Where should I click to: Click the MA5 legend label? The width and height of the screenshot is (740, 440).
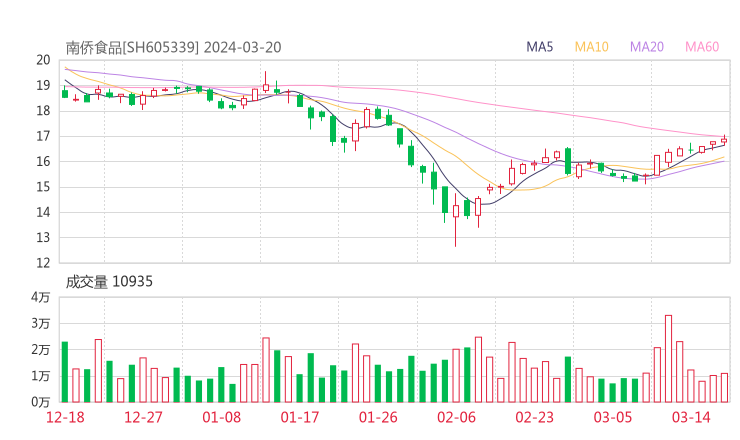pos(539,47)
